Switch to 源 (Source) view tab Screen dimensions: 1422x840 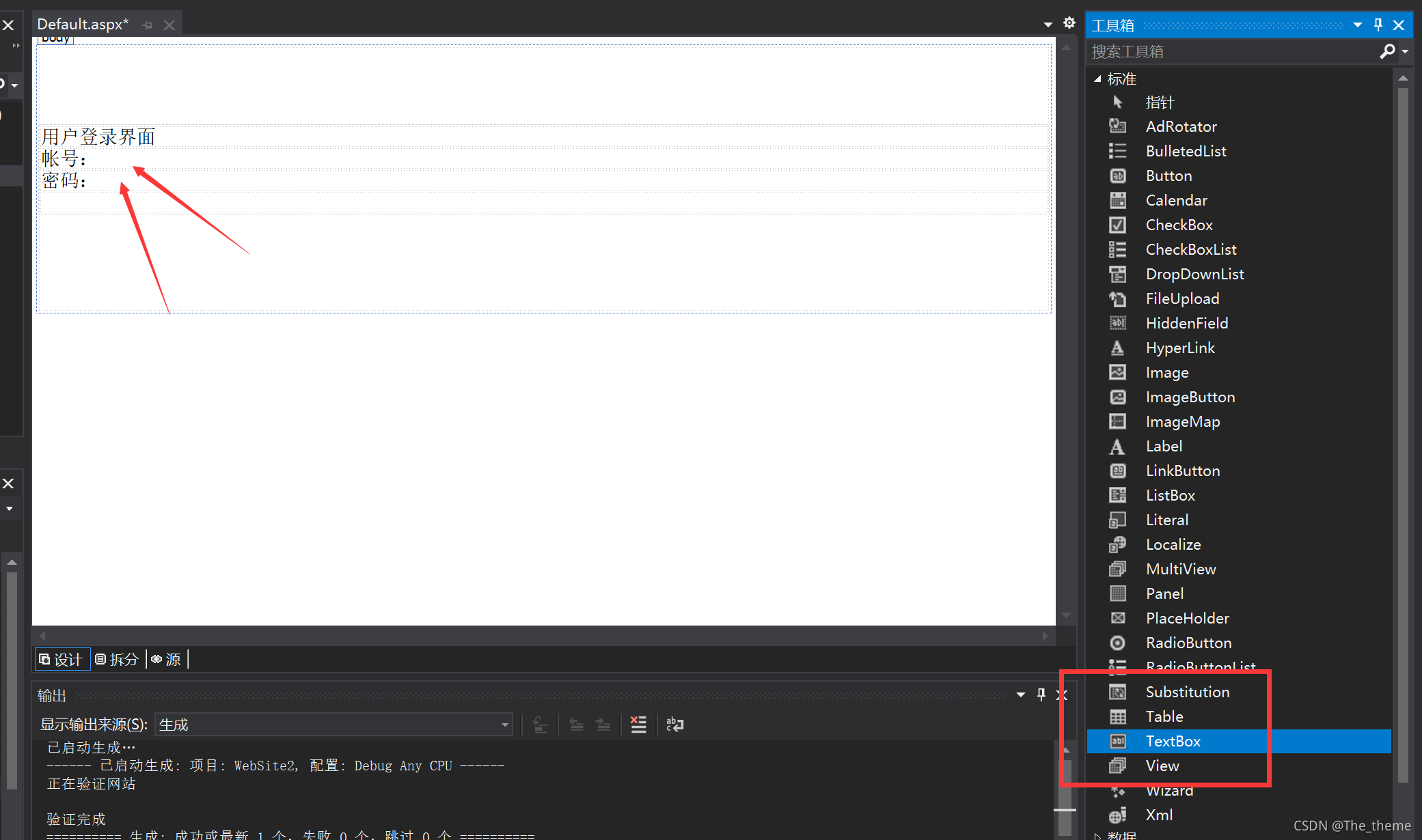pyautogui.click(x=170, y=659)
